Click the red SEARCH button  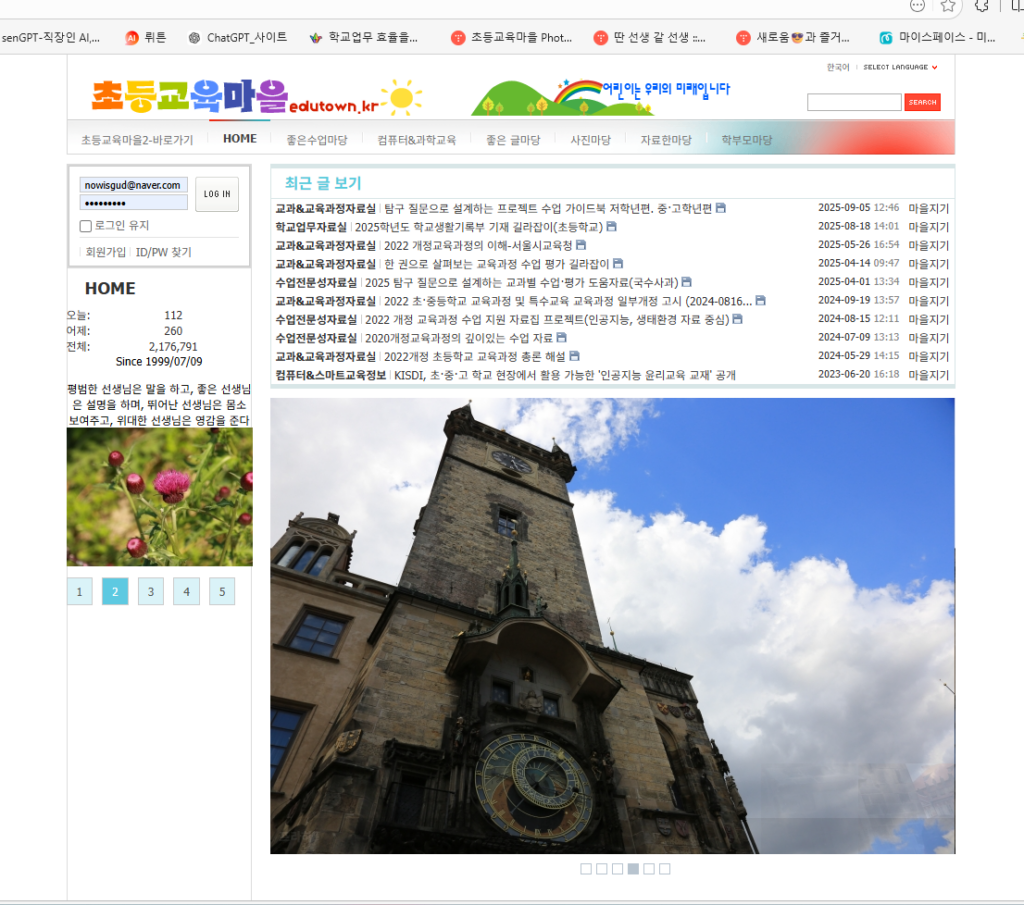pyautogui.click(x=922, y=102)
